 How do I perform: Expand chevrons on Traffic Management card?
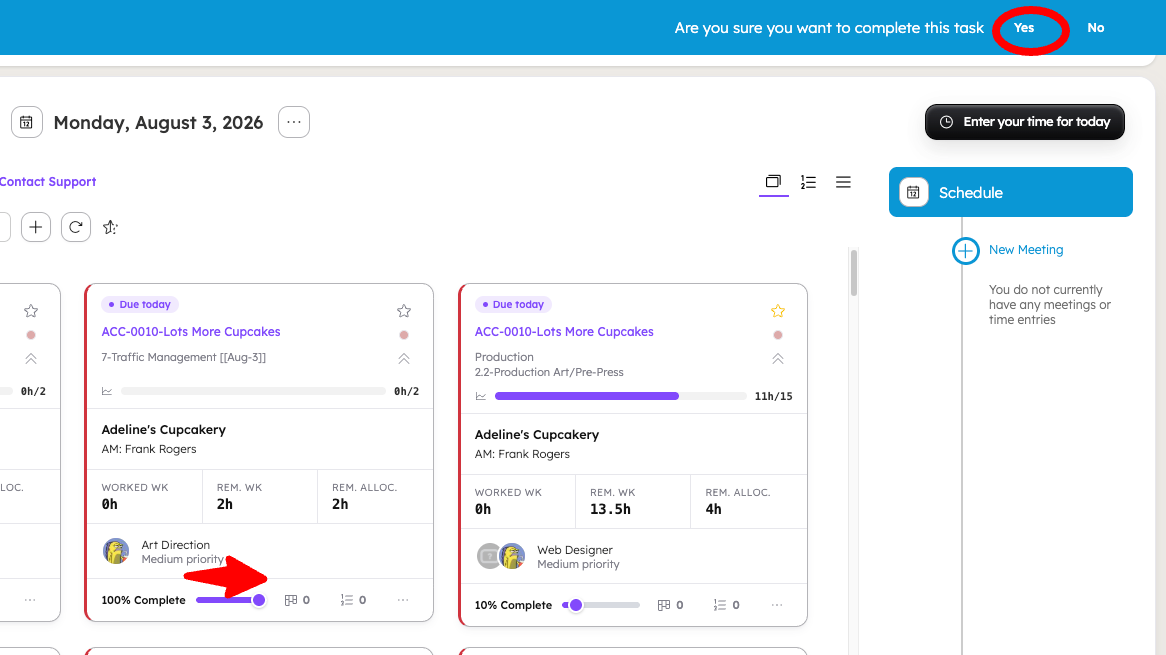point(404,358)
